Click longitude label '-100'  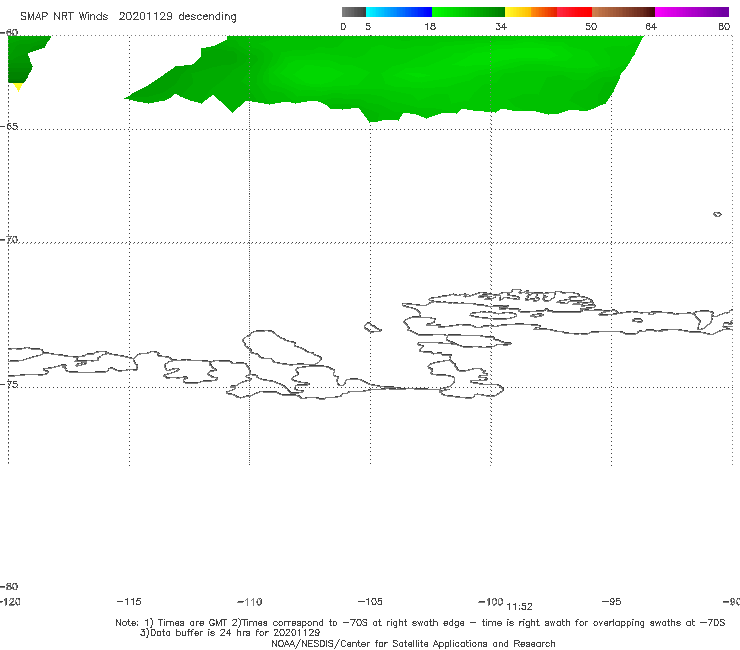(x=490, y=601)
